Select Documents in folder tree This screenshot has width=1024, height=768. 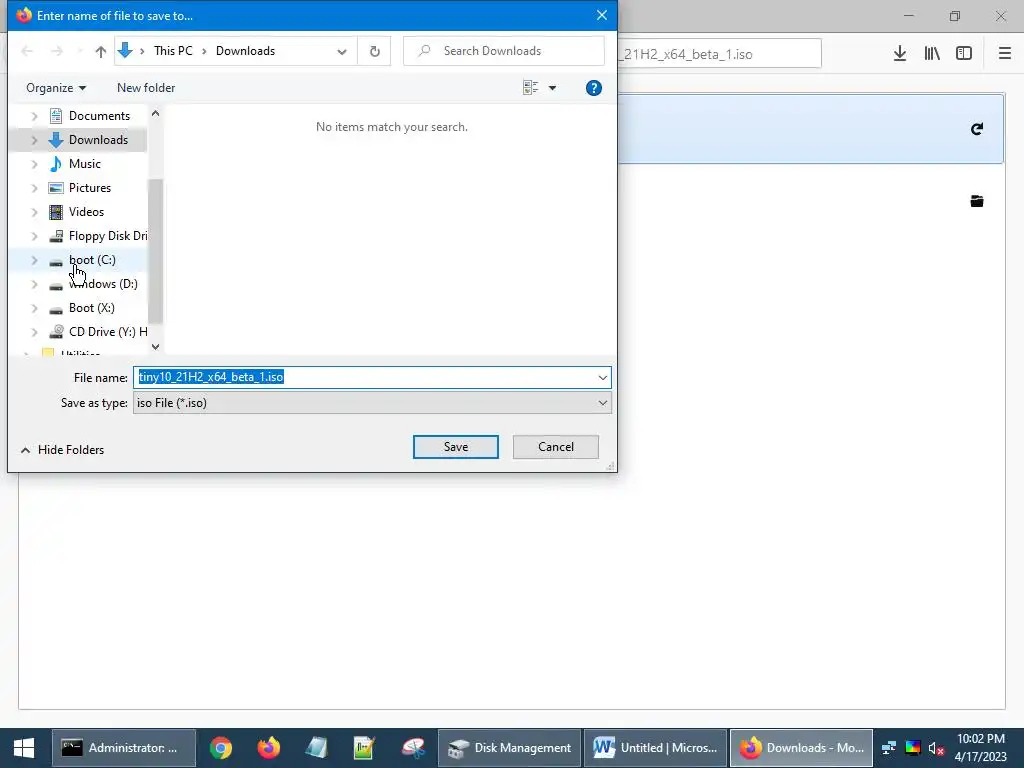[99, 116]
